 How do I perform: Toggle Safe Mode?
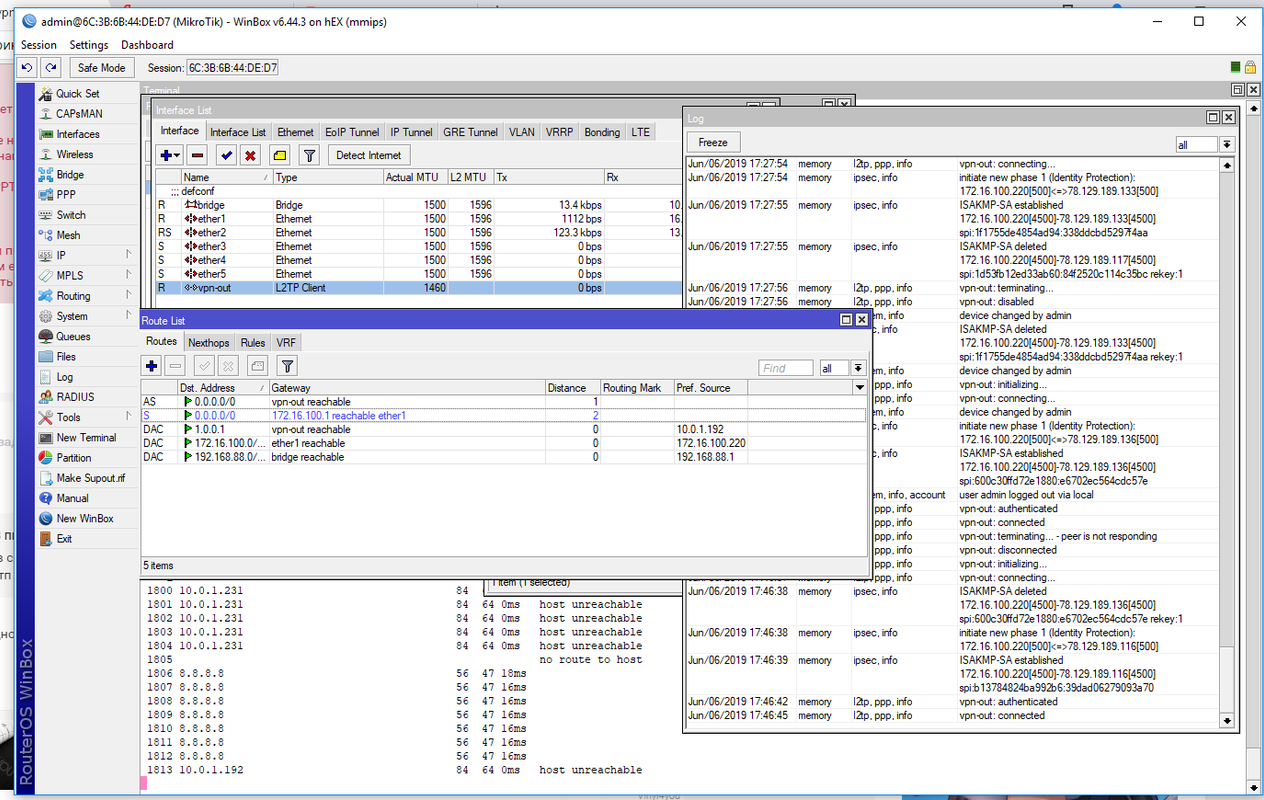(101, 67)
